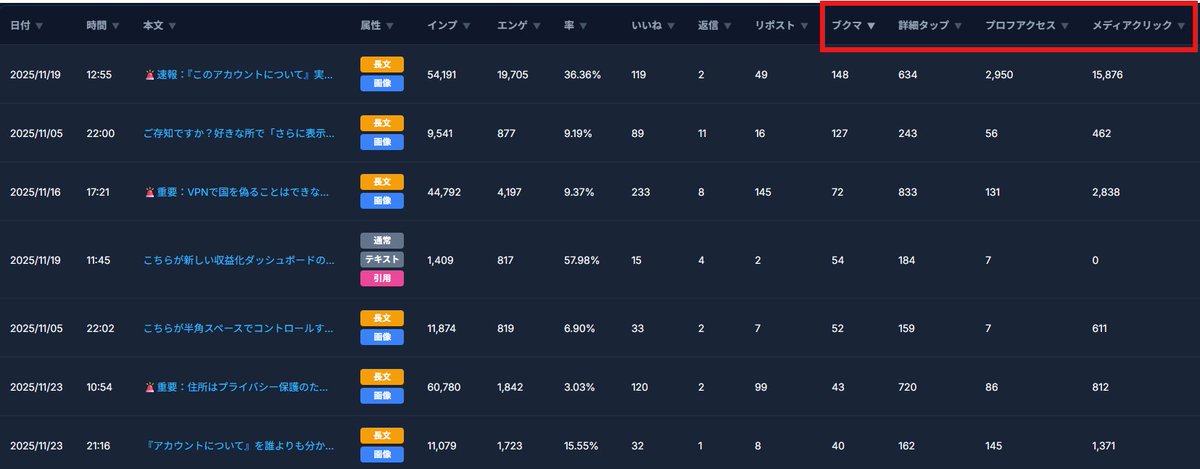
Task: Click the テキスト tag in the 11:45 row
Action: (382, 259)
